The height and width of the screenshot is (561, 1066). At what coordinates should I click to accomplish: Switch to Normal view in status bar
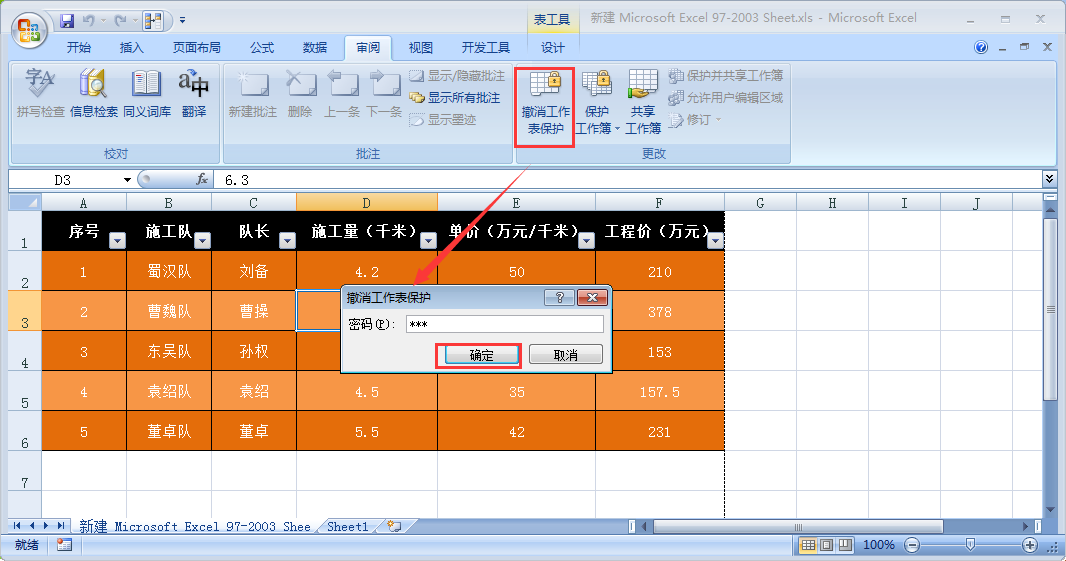(808, 545)
